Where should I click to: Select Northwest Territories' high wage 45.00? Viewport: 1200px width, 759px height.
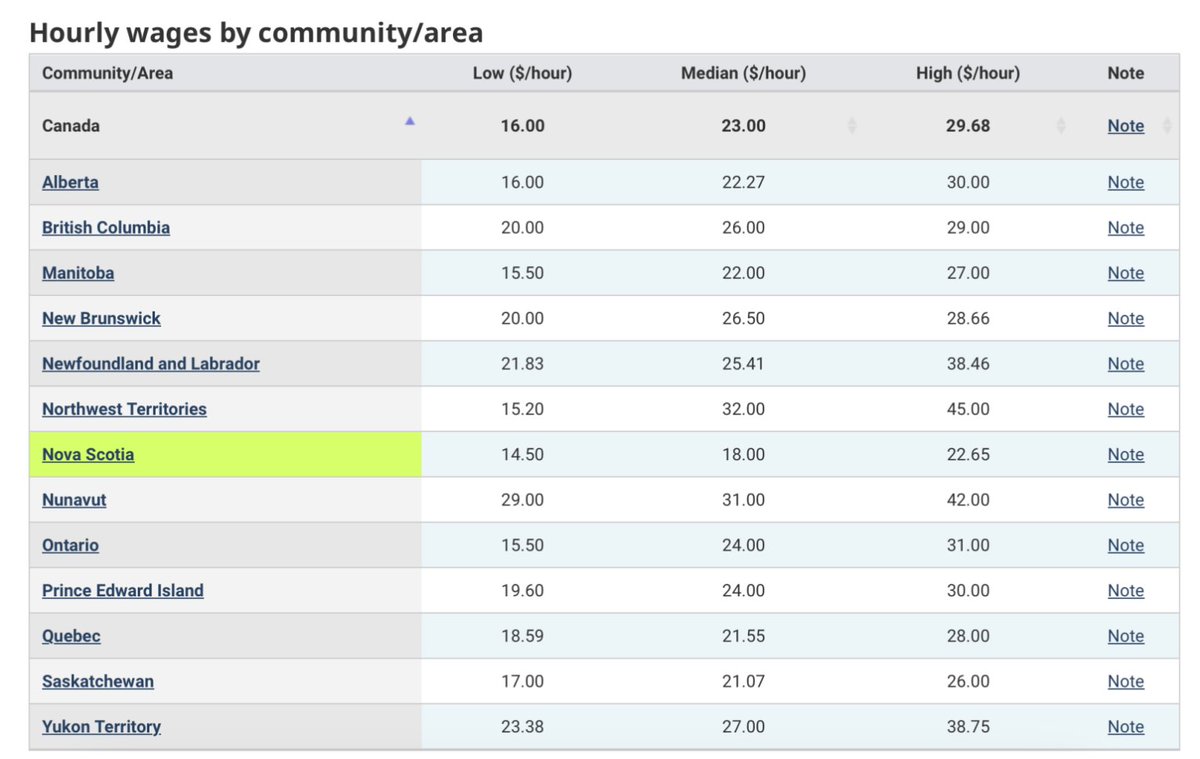tap(968, 409)
